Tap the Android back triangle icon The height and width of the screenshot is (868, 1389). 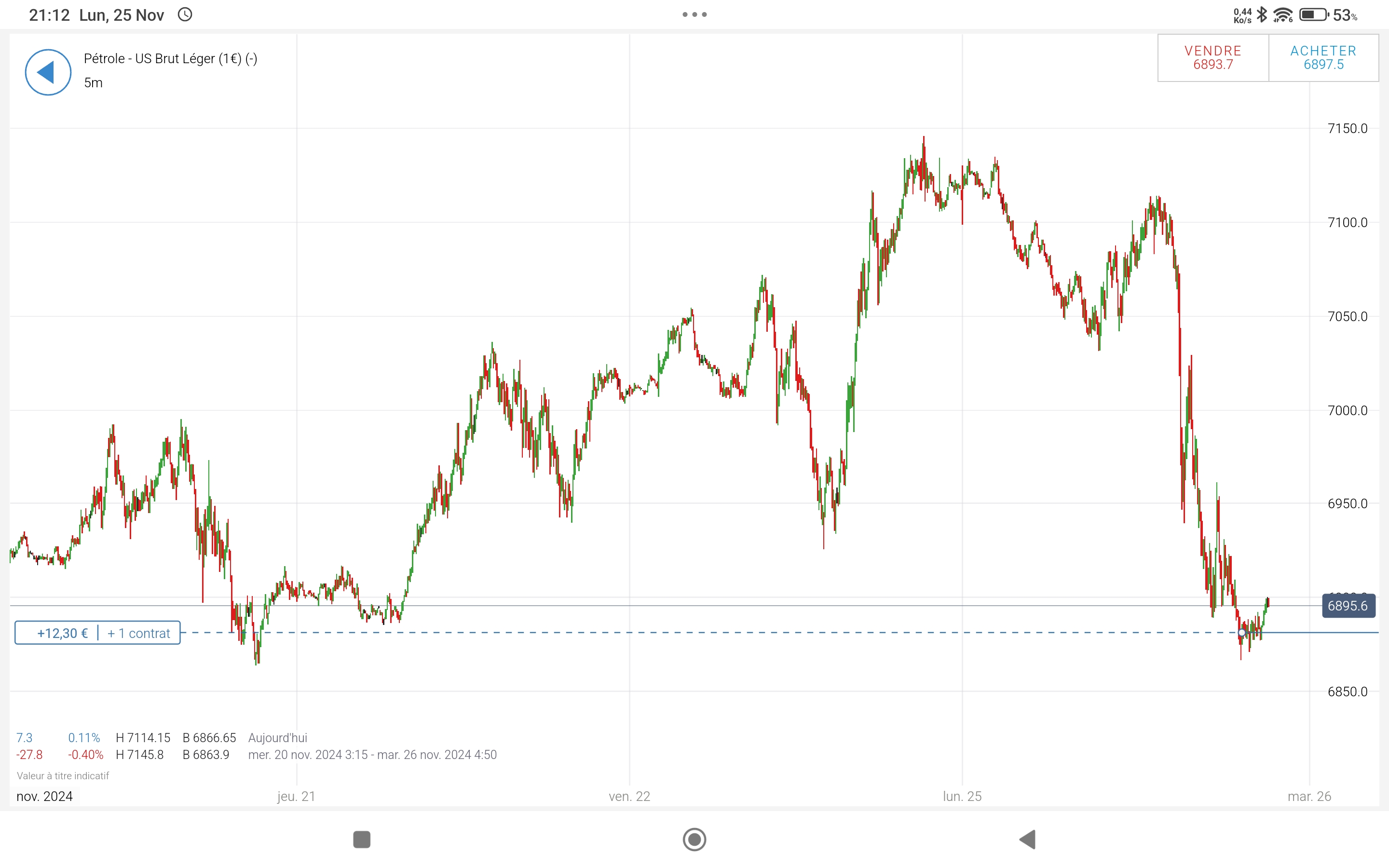click(x=1027, y=839)
